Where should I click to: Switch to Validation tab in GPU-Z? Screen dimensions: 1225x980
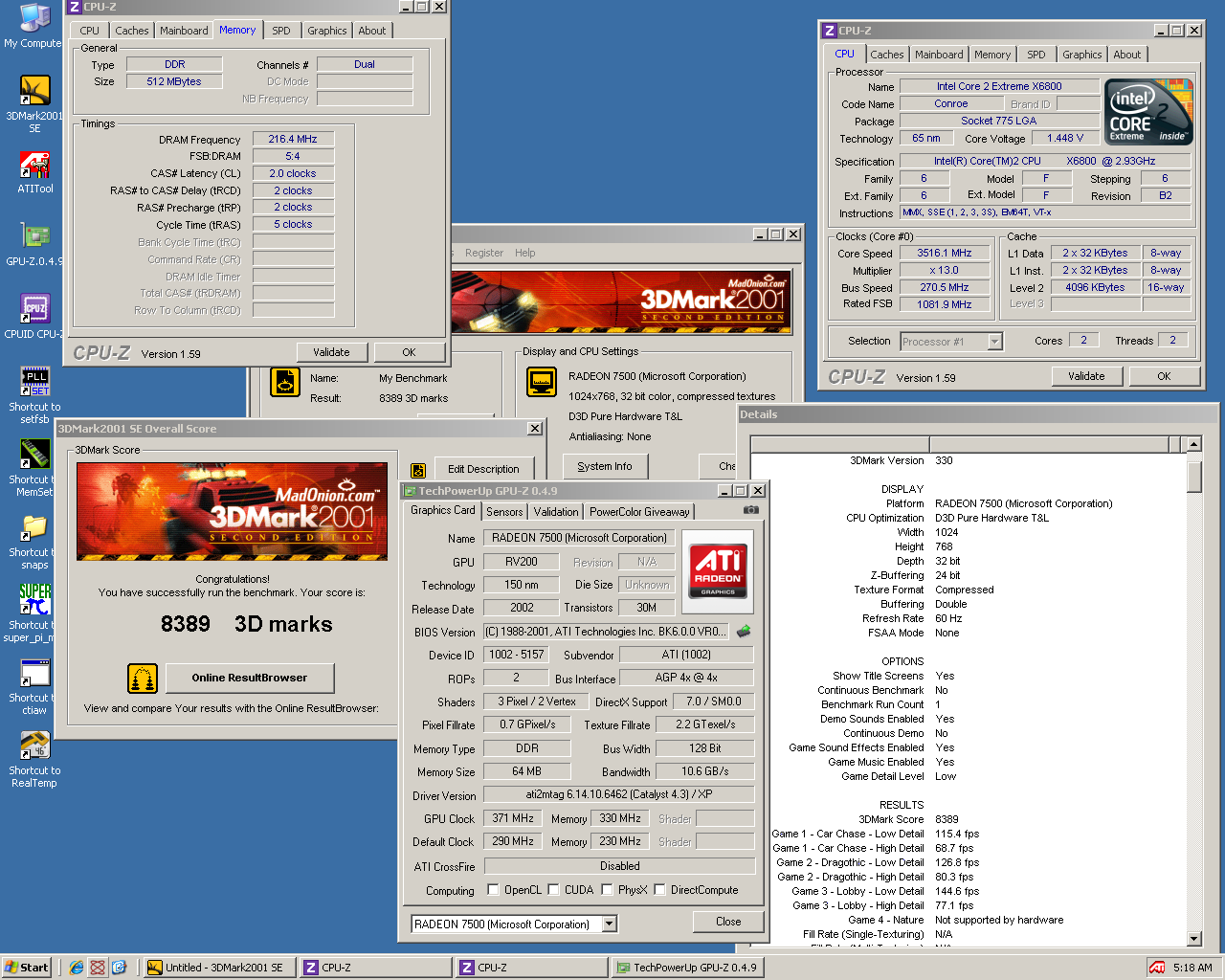click(x=556, y=512)
